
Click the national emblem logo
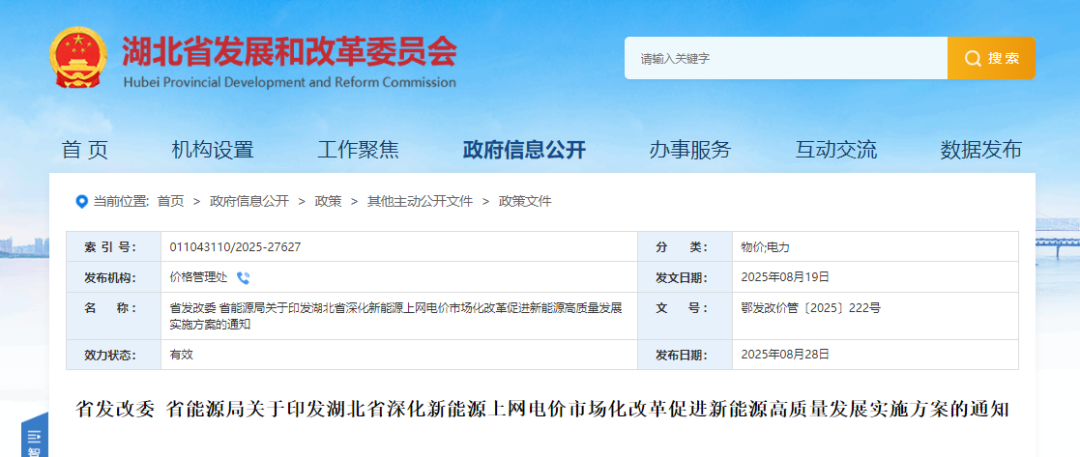tap(81, 60)
